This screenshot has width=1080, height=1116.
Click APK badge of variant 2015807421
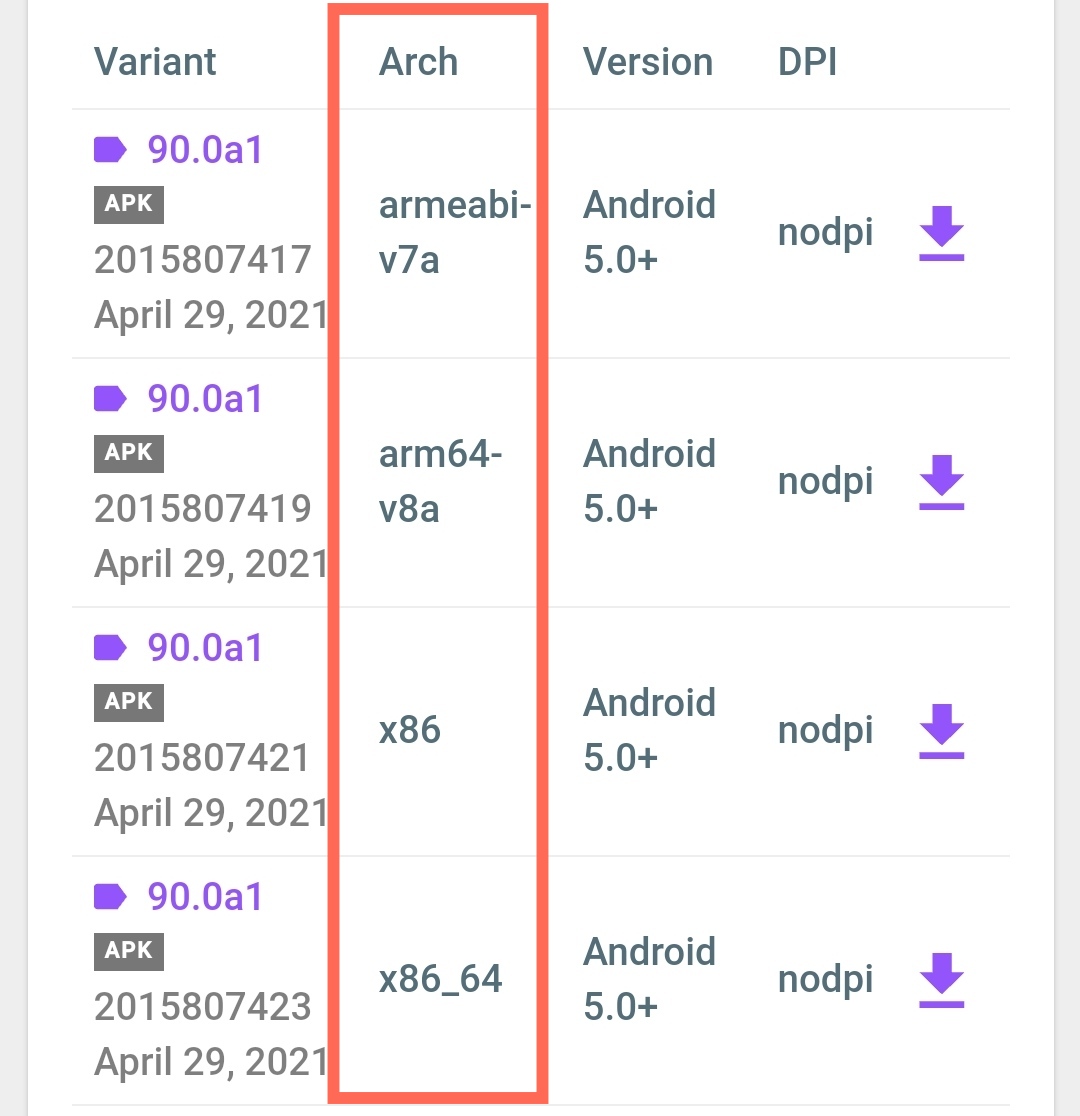129,703
